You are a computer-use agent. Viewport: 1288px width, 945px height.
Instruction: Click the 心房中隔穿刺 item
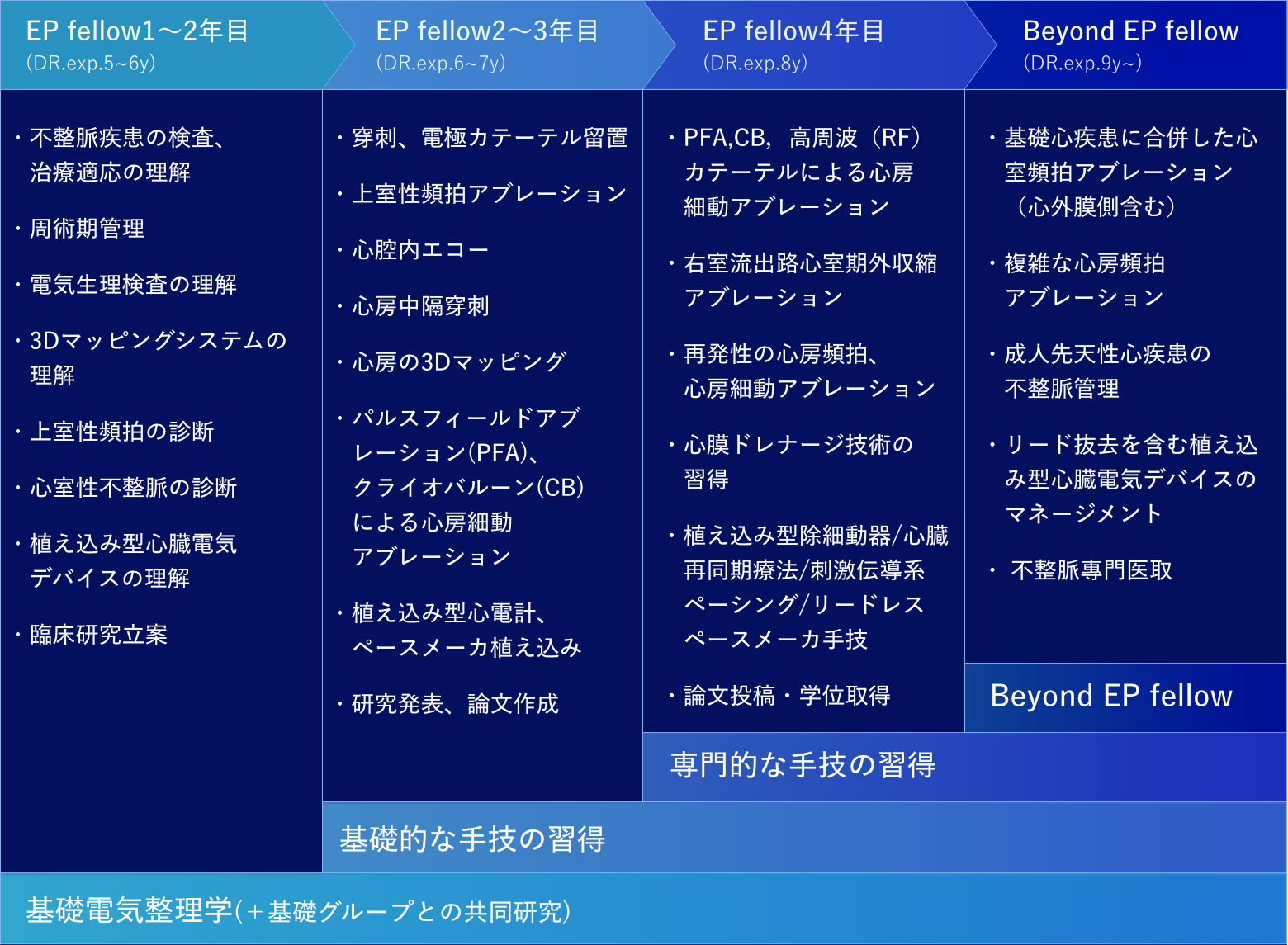(420, 306)
